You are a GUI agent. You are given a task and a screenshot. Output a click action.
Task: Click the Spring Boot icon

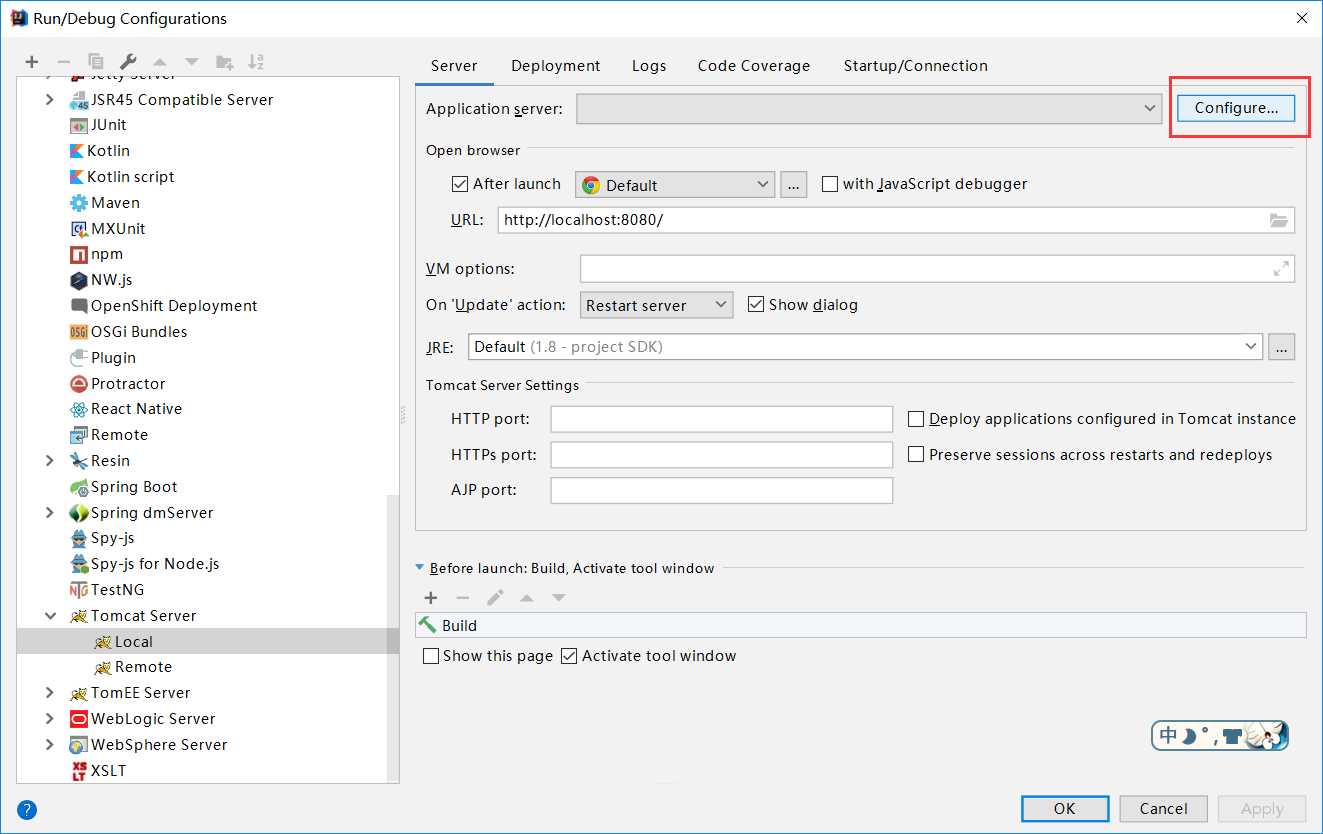click(79, 487)
